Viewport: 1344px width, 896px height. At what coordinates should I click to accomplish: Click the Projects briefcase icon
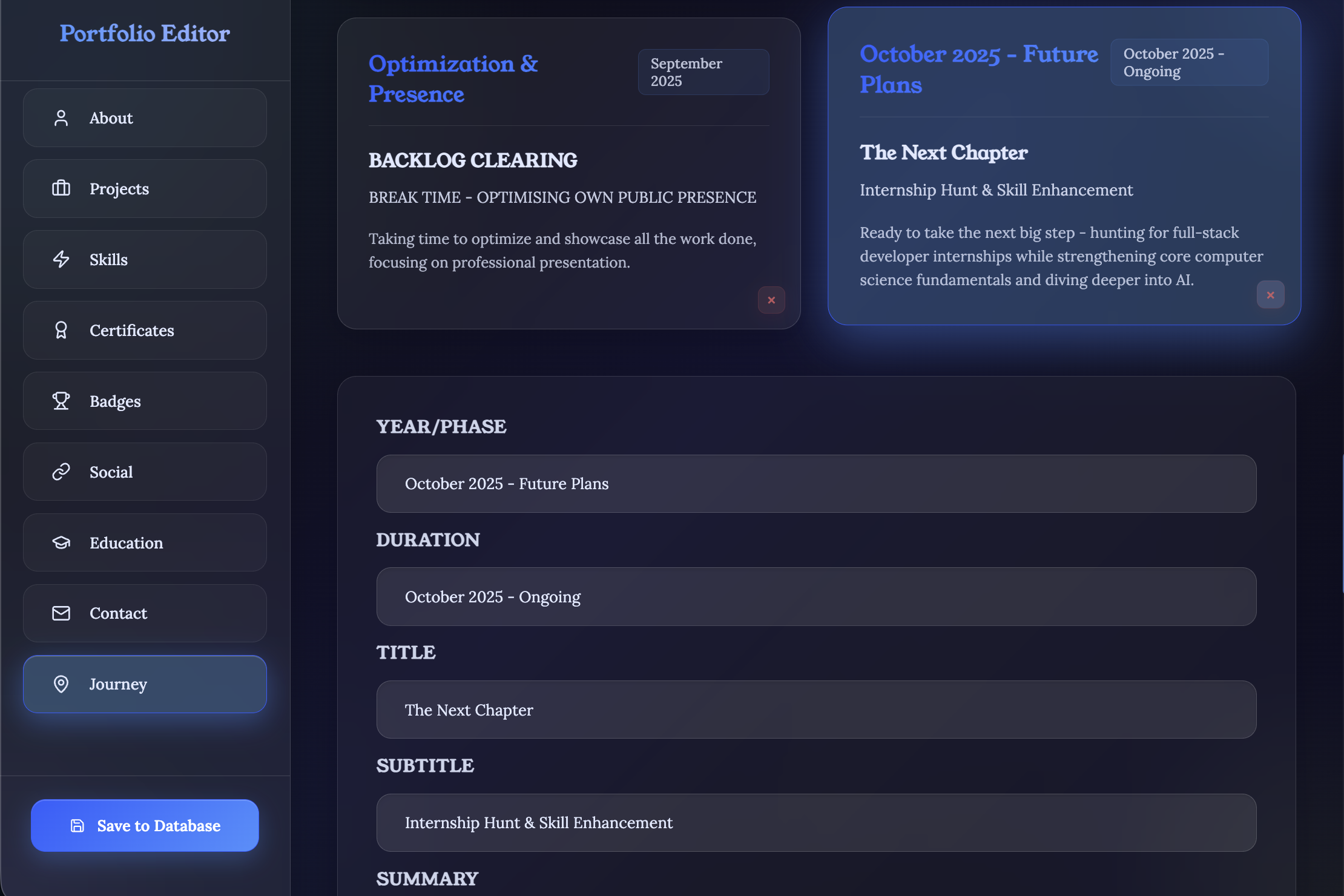[61, 188]
